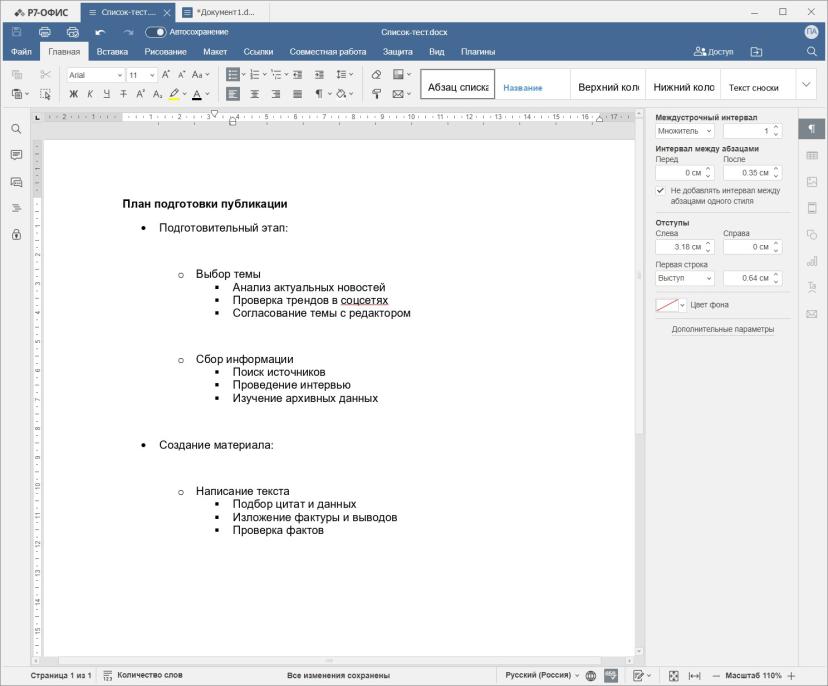Open the search icon in left sidebar
828x686 pixels.
(x=16, y=129)
